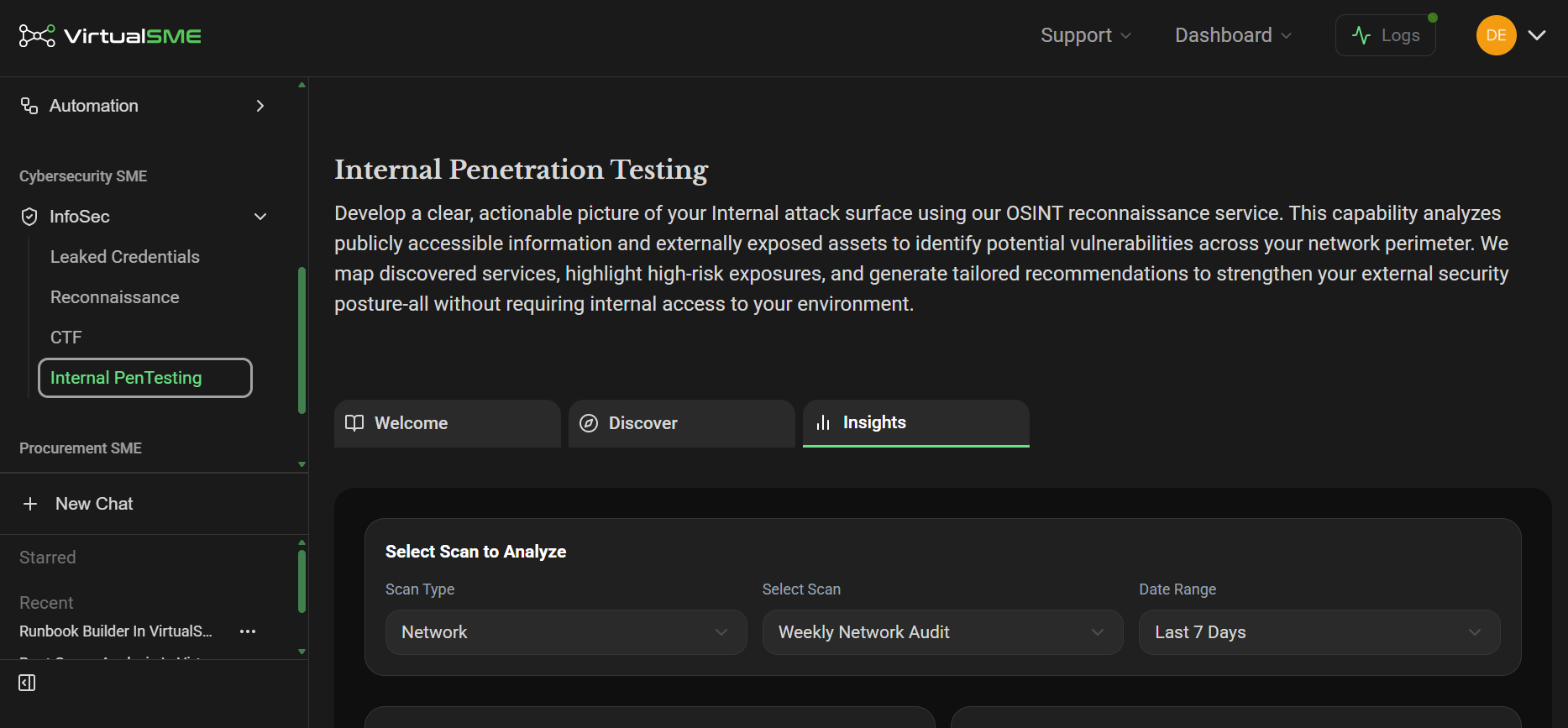Click Select Scan to Analyze heading
Image resolution: width=1568 pixels, height=728 pixels.
coord(475,552)
